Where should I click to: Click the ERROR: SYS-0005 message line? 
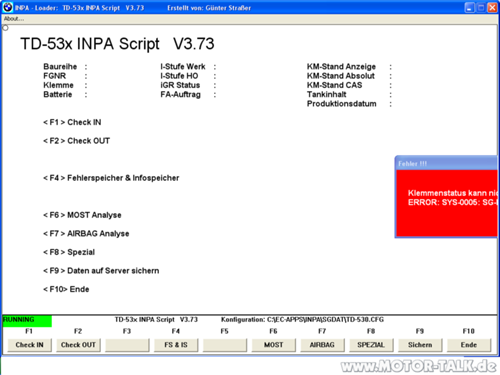coord(453,202)
